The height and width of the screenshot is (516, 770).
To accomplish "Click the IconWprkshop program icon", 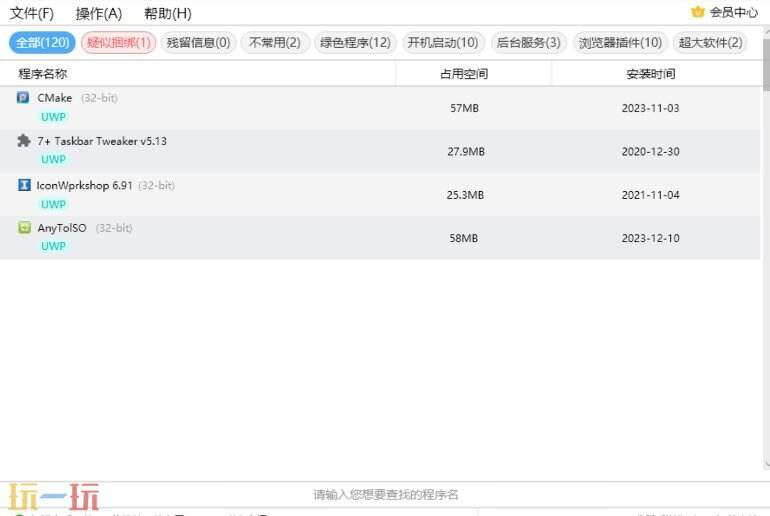I will pos(24,185).
